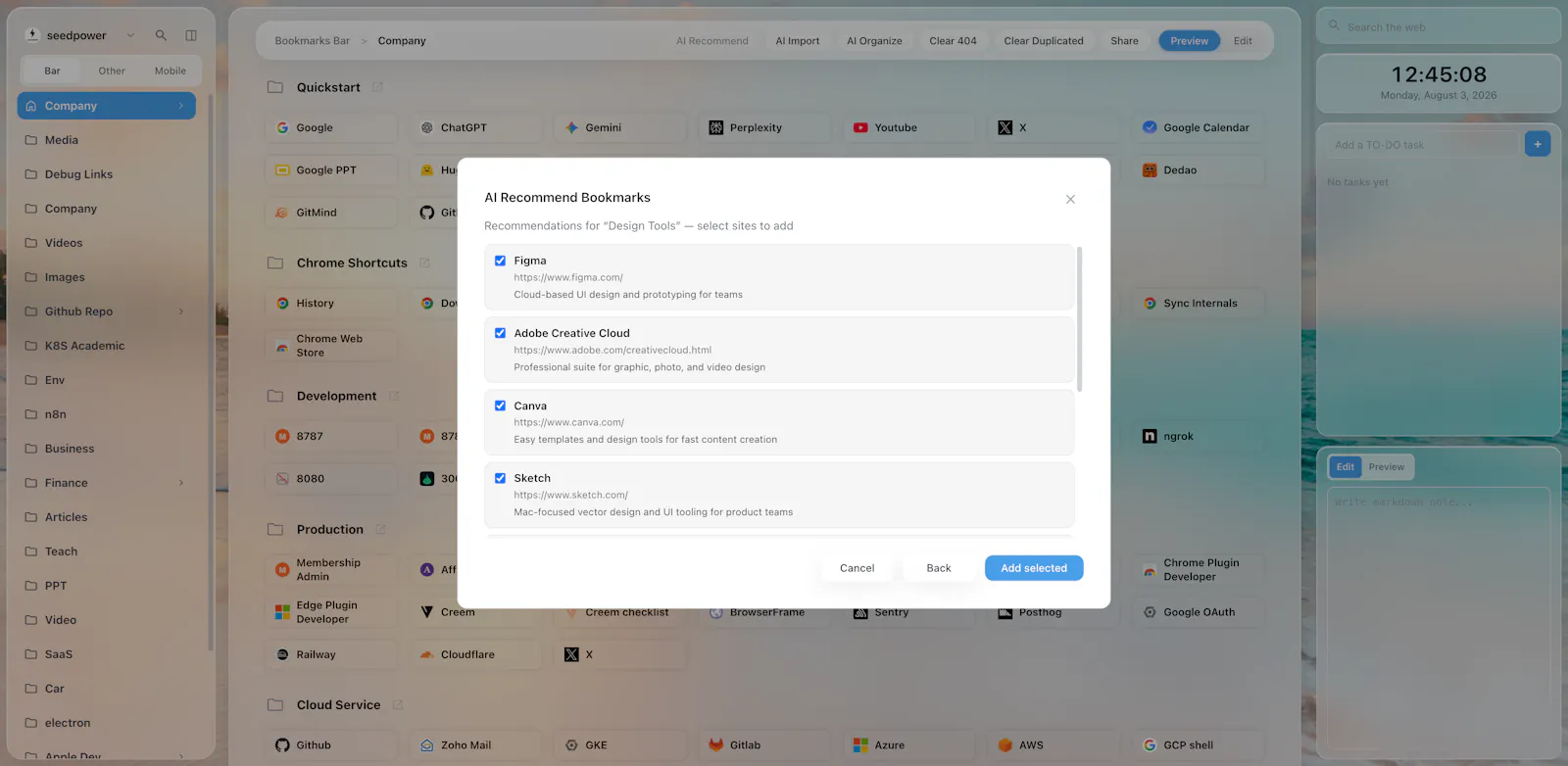Open the Dedao bookmark icon
The image size is (1568, 766).
tap(1150, 169)
